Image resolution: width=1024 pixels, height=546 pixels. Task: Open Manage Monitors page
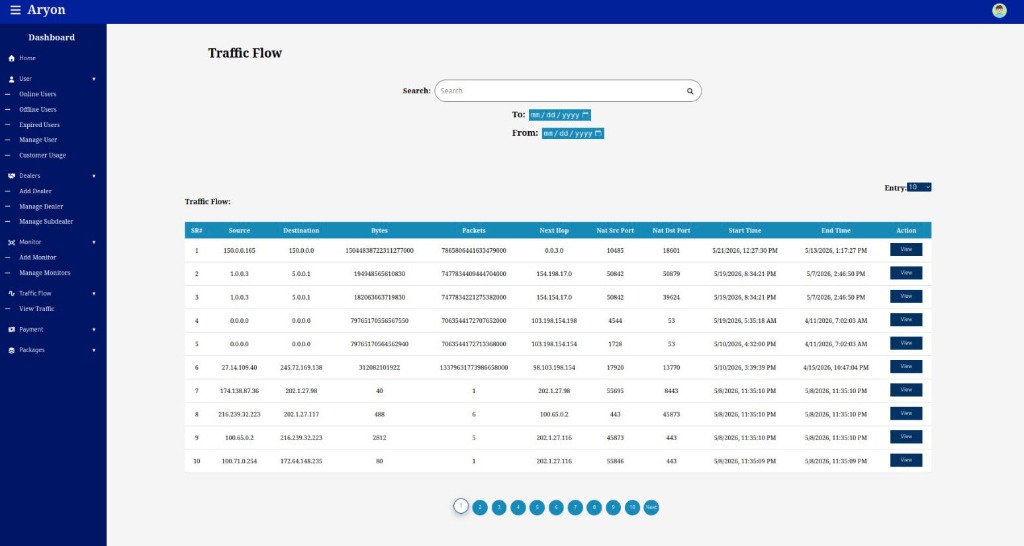pyautogui.click(x=44, y=273)
